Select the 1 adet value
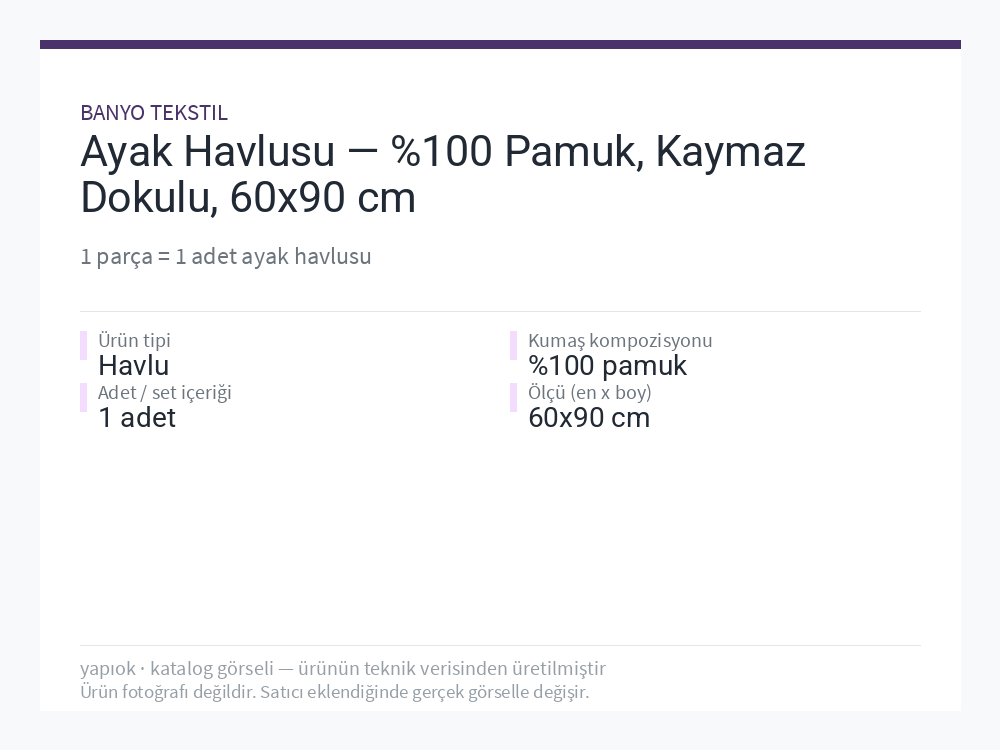Viewport: 1000px width, 750px height. tap(136, 418)
